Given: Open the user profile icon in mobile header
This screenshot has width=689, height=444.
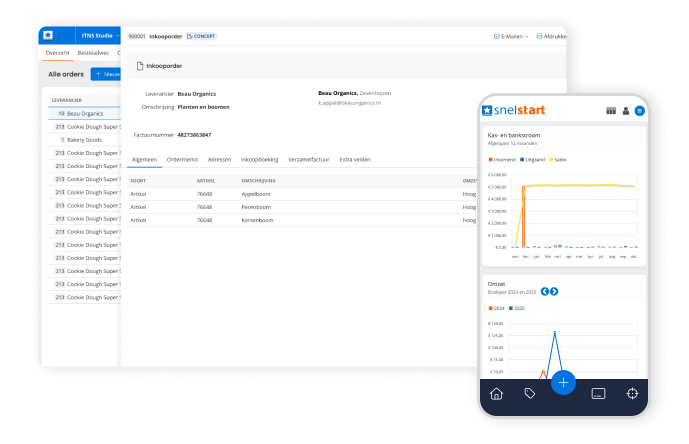Looking at the screenshot, I should [626, 110].
